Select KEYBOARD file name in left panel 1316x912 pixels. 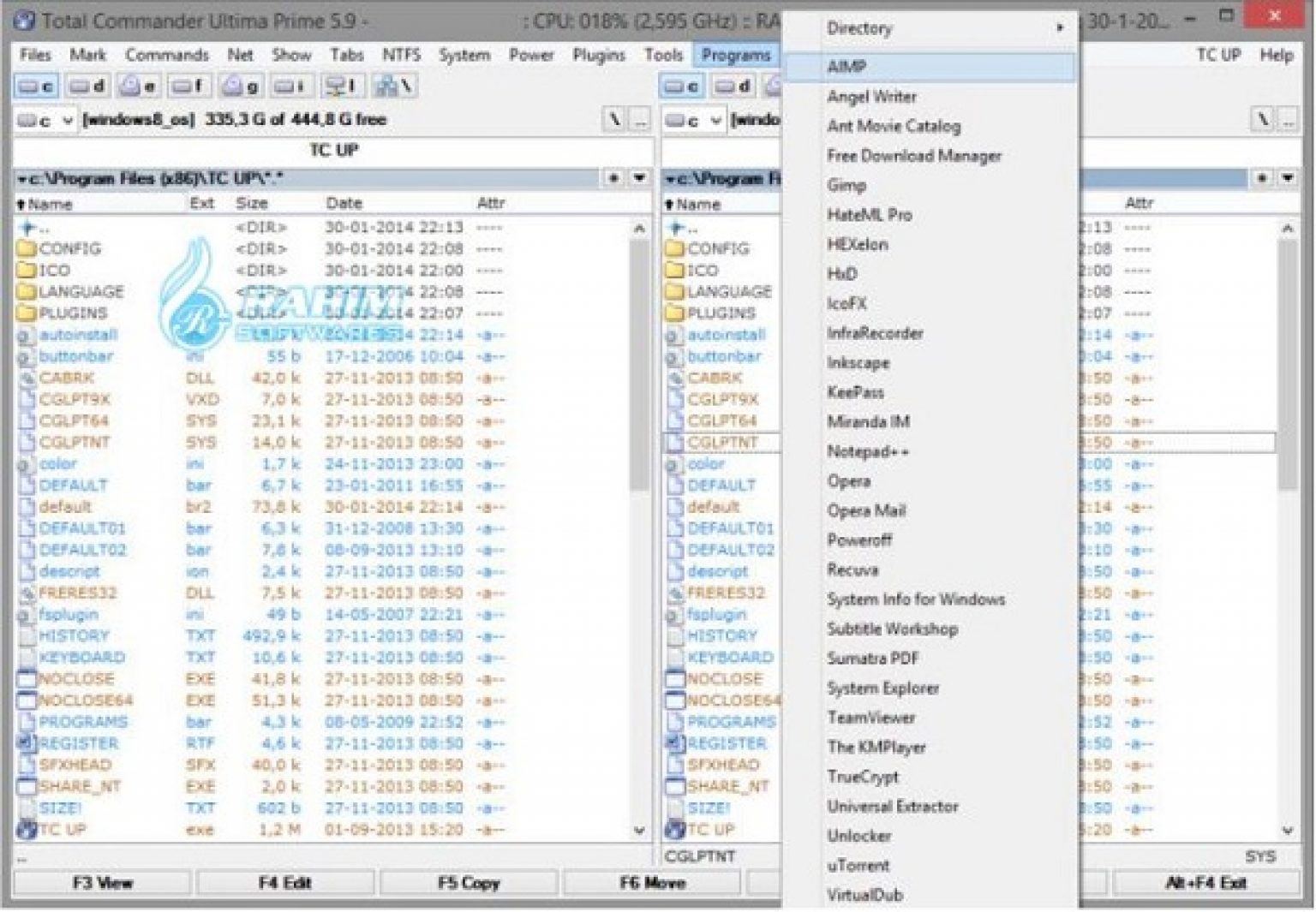pos(82,658)
